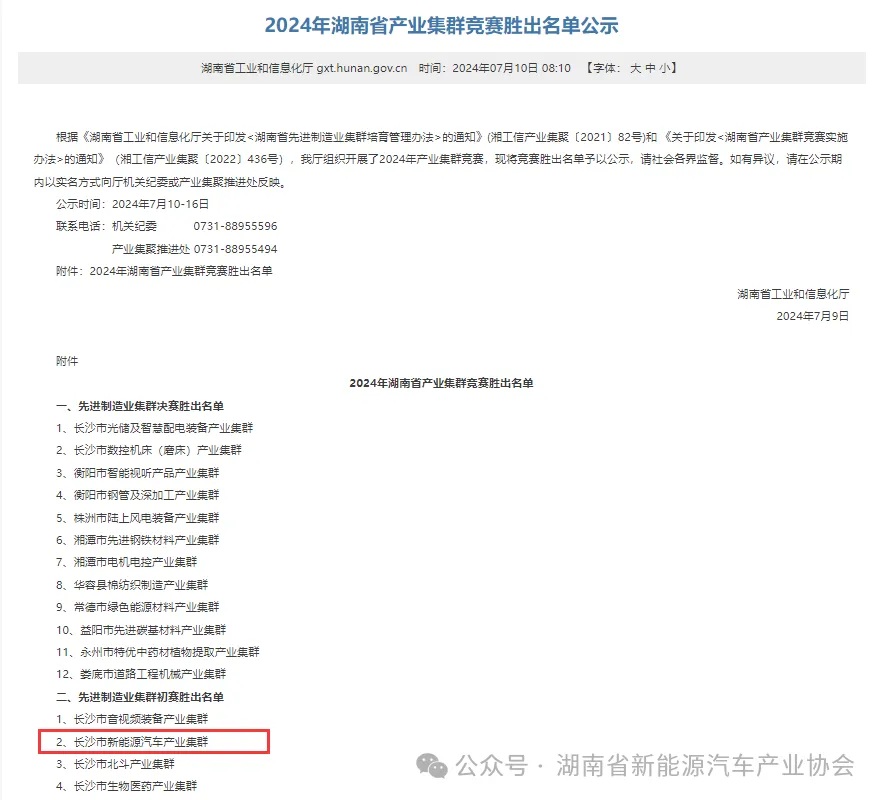Click the page title 2024年湖南省产业集群竞赛胜出名单公示
The height and width of the screenshot is (800, 882).
pos(440,25)
